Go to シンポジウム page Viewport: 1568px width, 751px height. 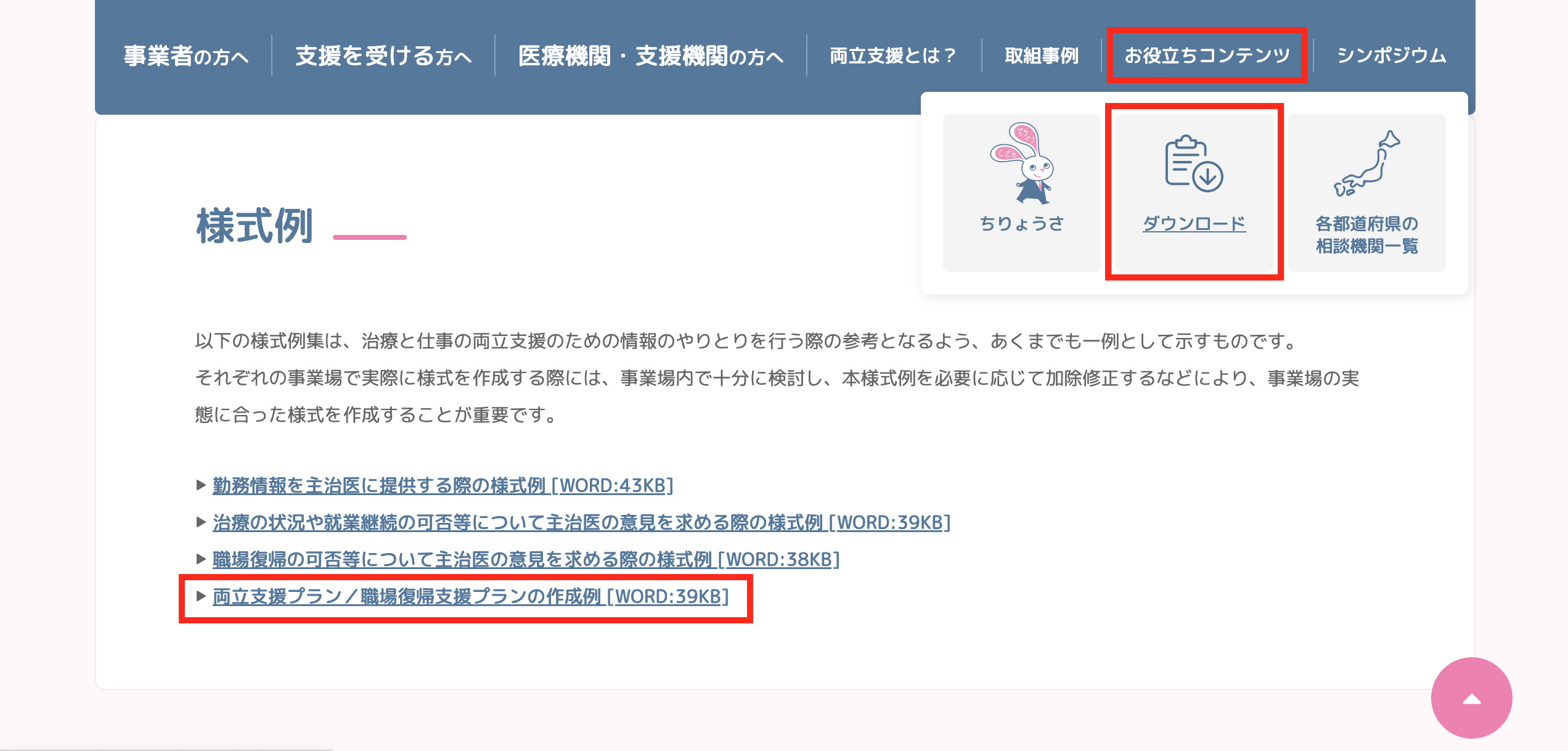point(1392,55)
